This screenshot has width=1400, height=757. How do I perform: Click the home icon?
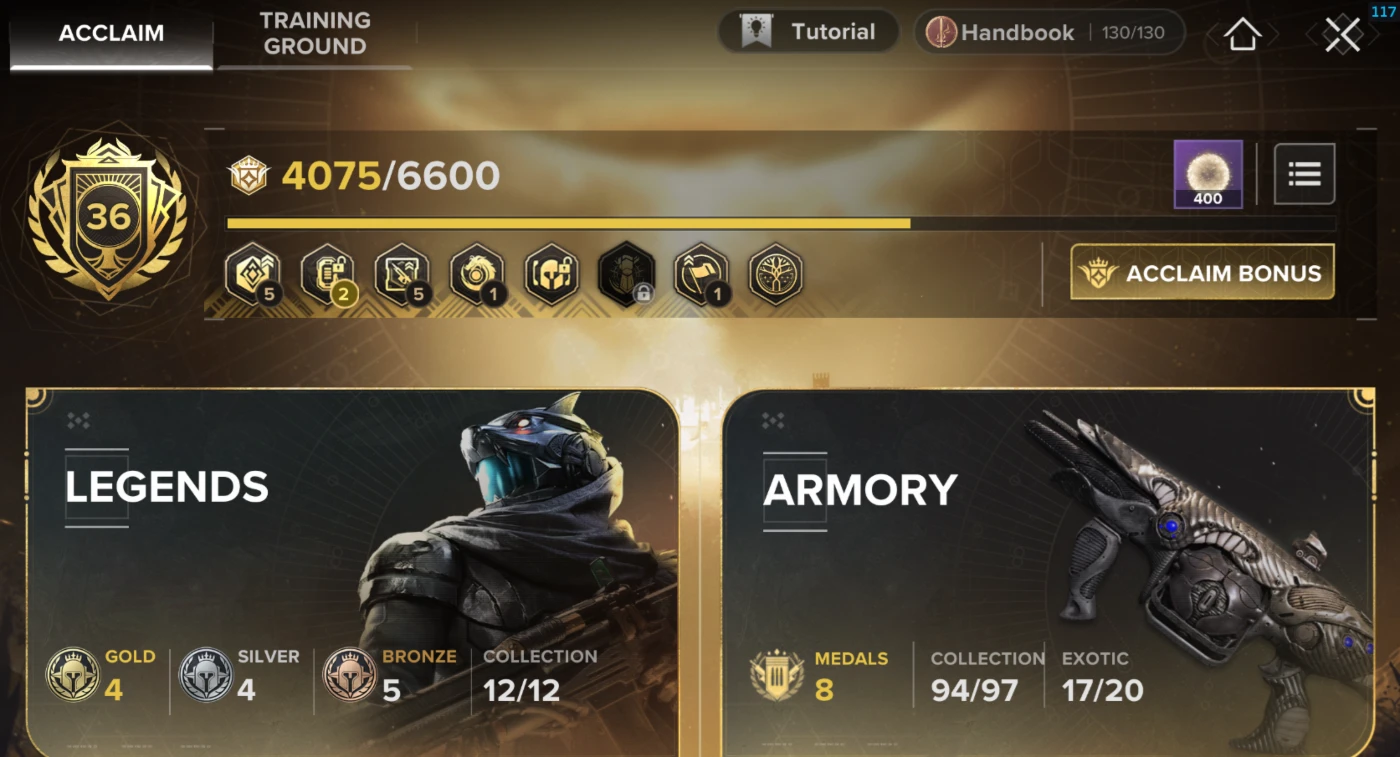tap(1242, 34)
